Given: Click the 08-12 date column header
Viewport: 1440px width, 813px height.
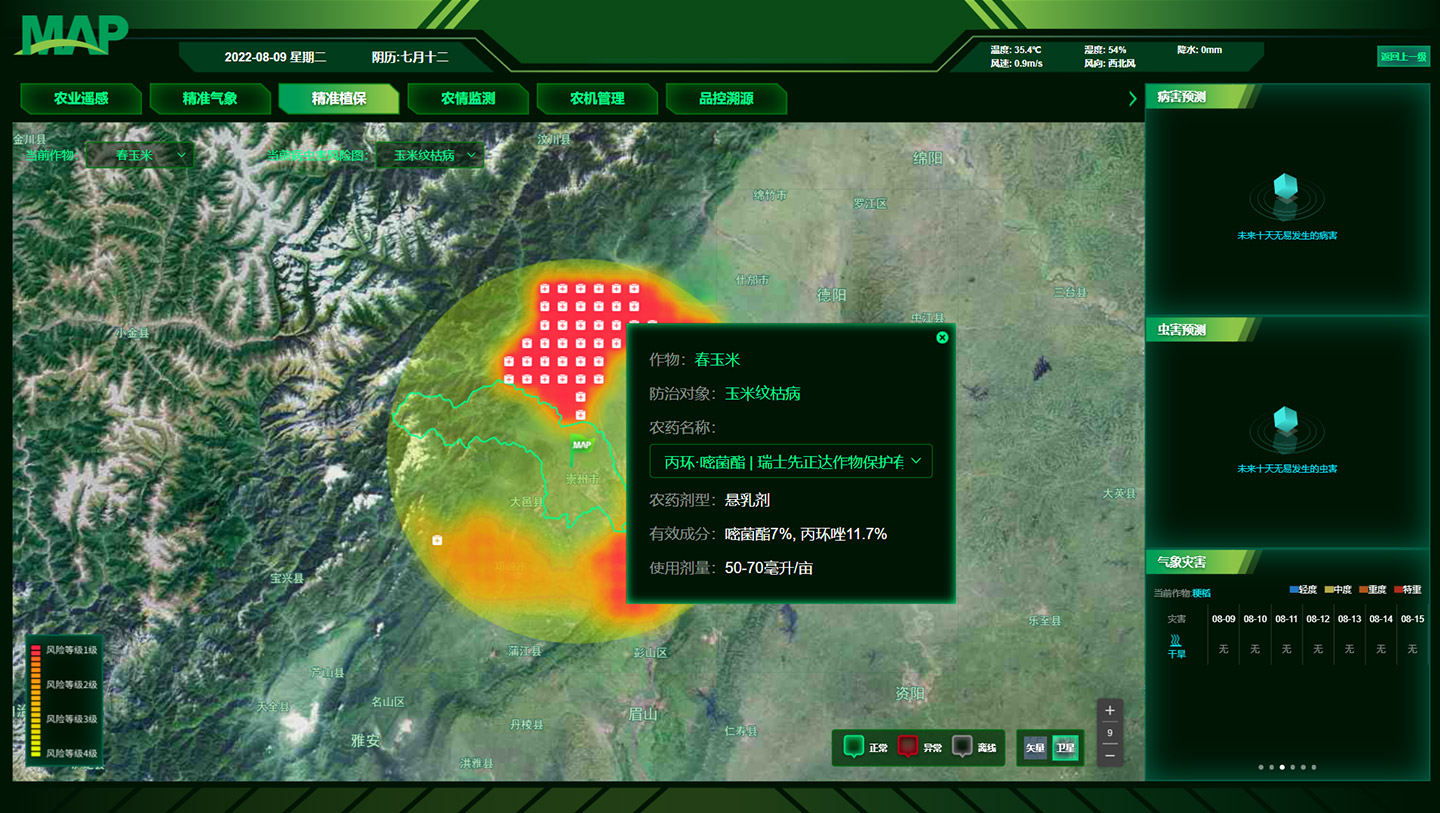Looking at the screenshot, I should pos(1318,619).
